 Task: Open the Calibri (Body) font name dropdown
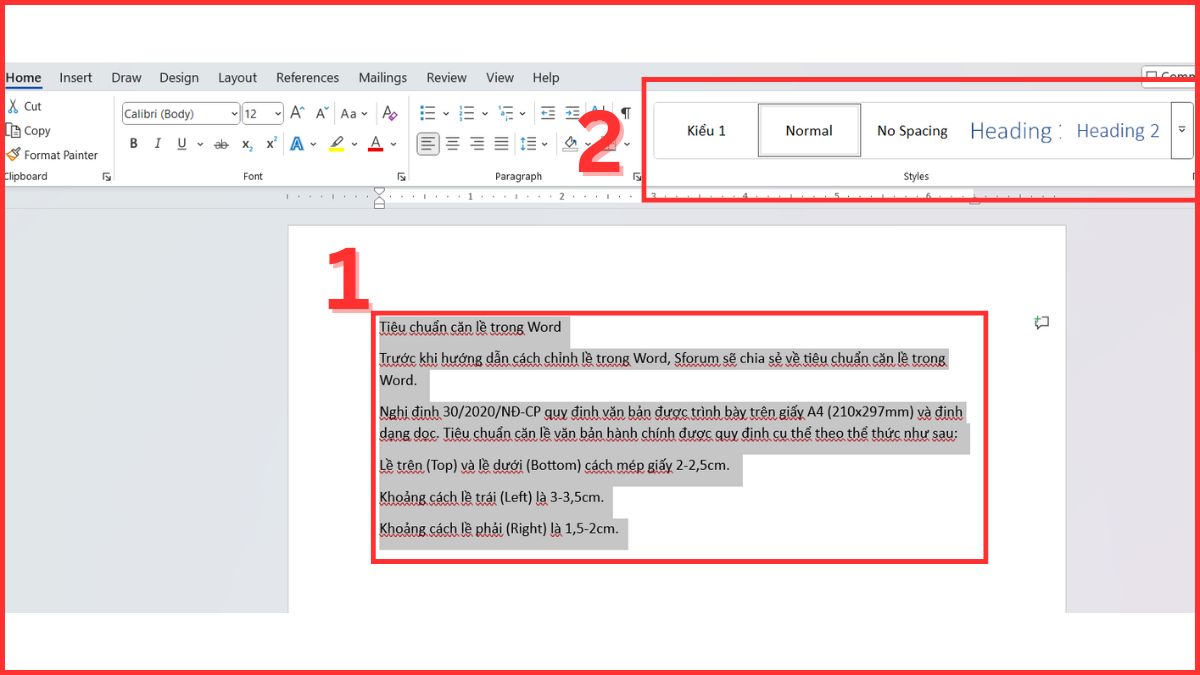pyautogui.click(x=234, y=114)
